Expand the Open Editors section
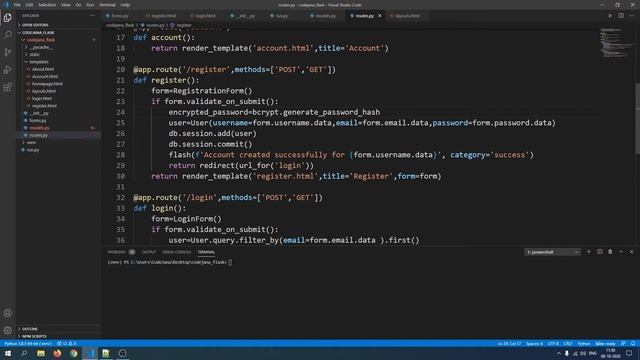The image size is (640, 360). pos(35,25)
